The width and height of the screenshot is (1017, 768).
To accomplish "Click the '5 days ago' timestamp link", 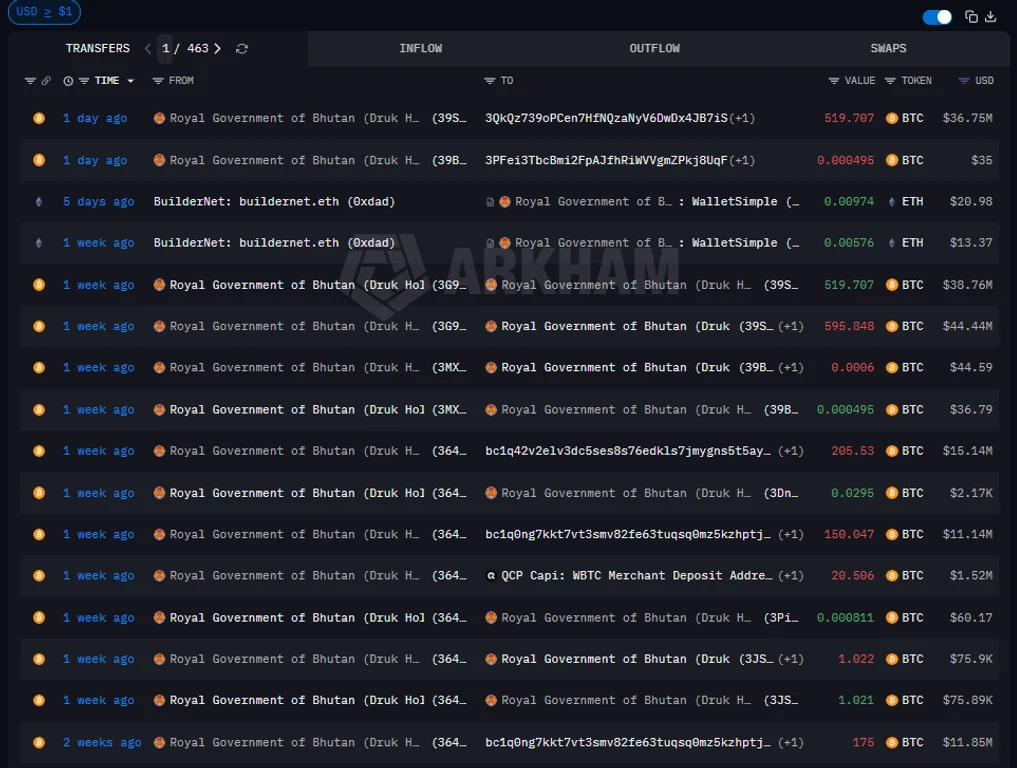I will pos(99,202).
